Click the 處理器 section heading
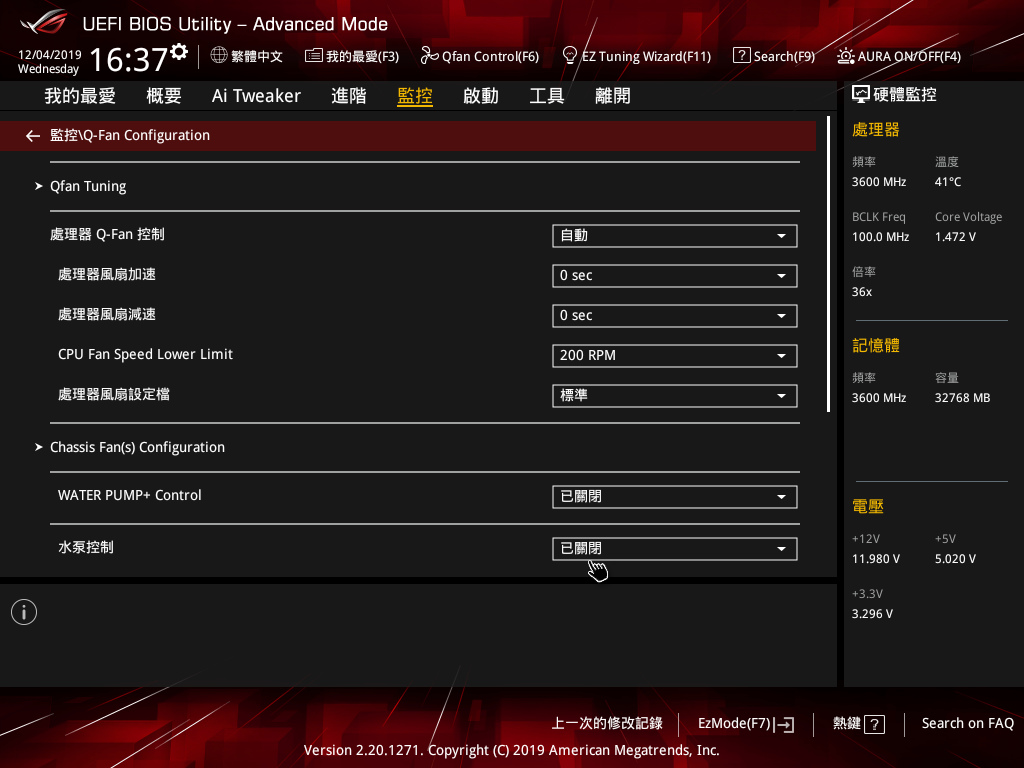The height and width of the screenshot is (768, 1024). tap(876, 130)
